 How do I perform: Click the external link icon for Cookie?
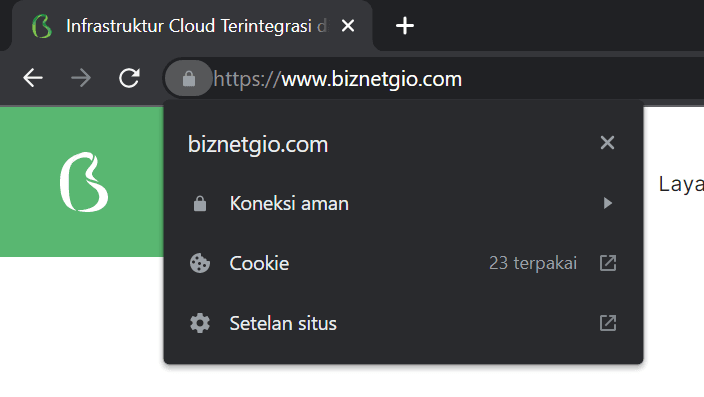608,263
